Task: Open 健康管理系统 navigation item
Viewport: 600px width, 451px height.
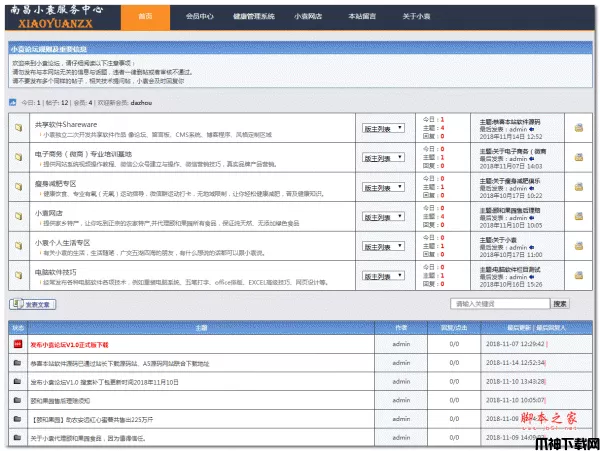Action: click(x=254, y=16)
